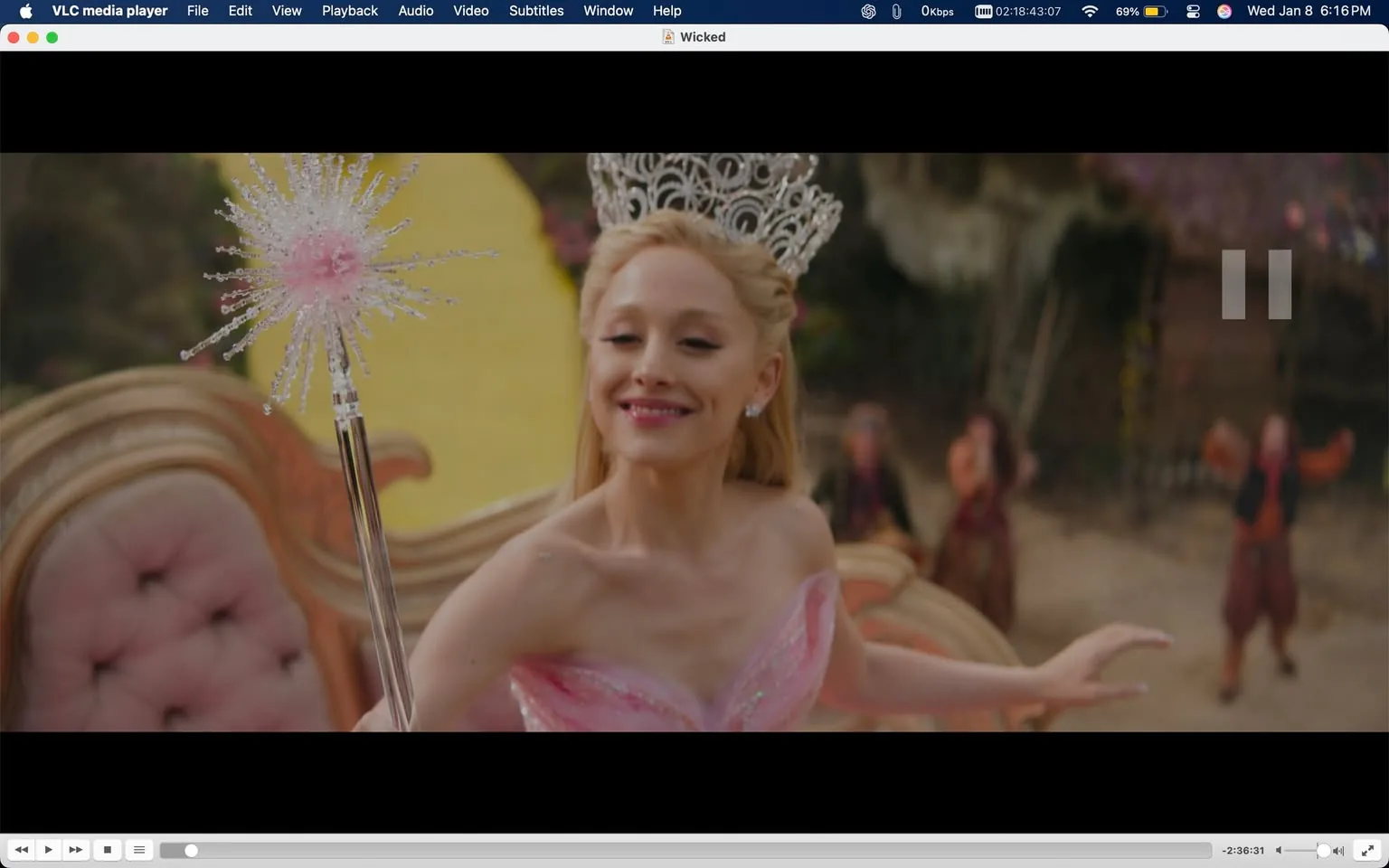Open the Video menu
Screen dimensions: 1389x868
469,11
